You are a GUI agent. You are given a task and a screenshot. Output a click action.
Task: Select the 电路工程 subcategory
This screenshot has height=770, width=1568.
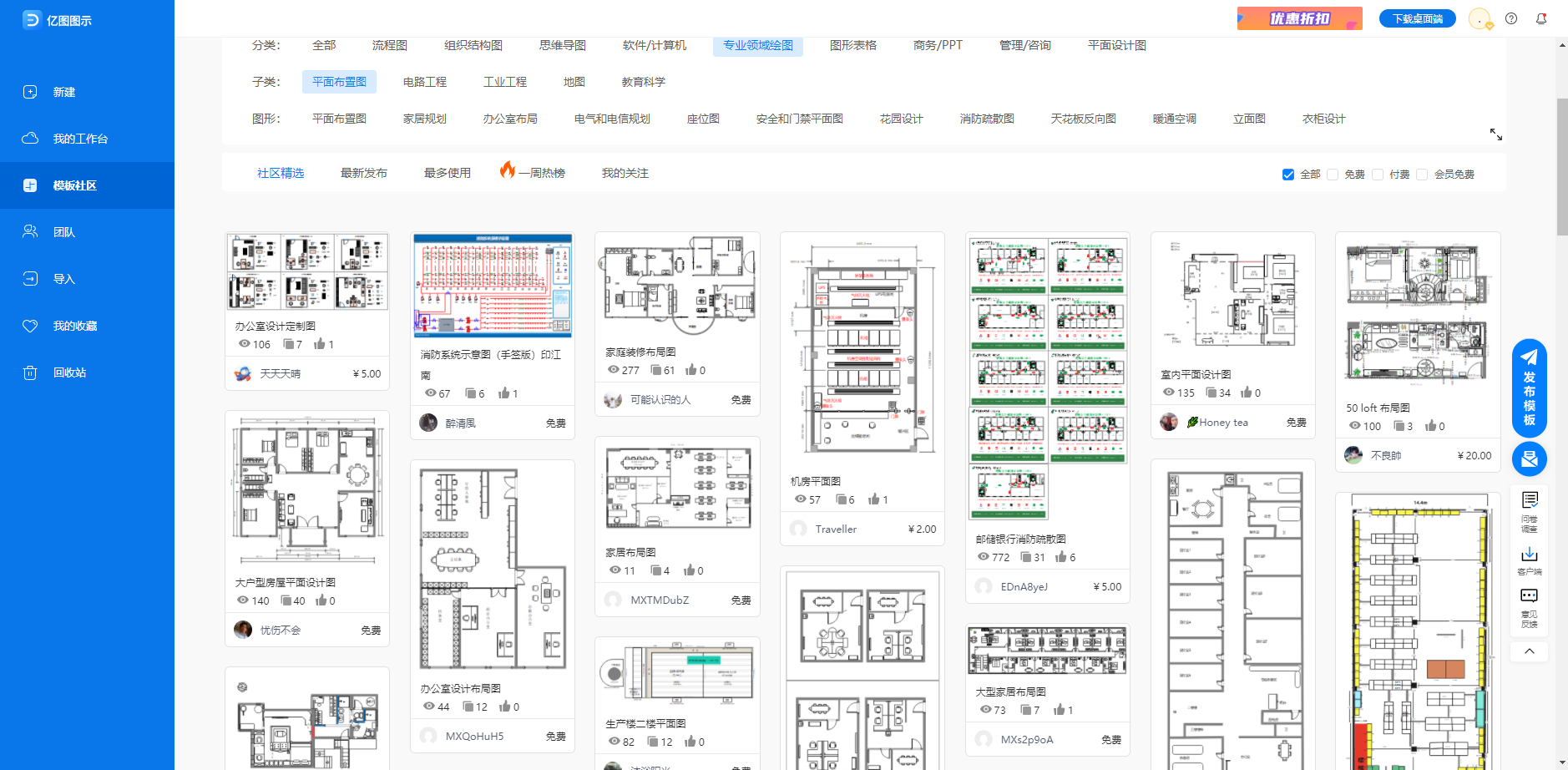425,82
